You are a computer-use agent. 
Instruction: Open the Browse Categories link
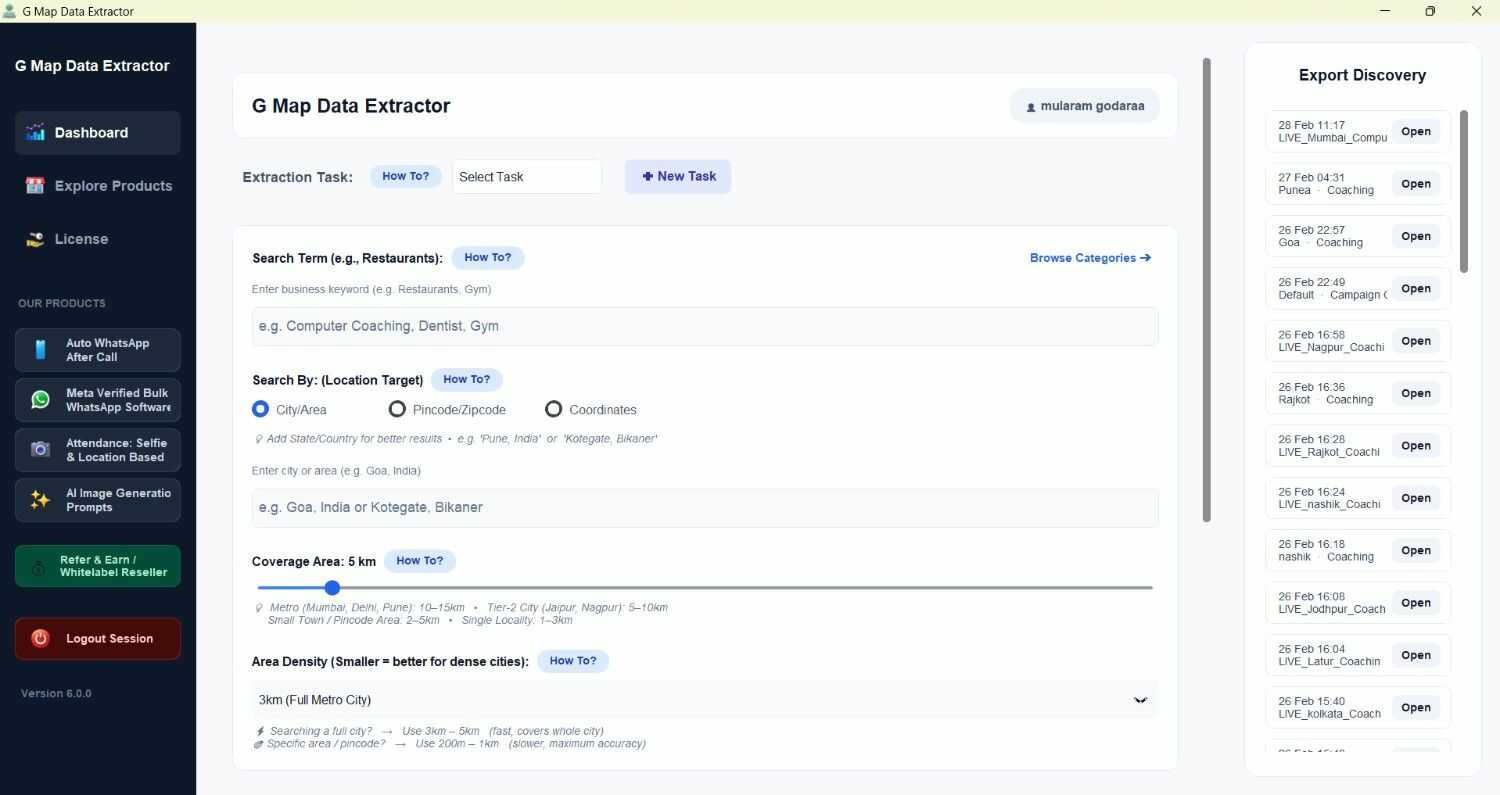pos(1088,257)
